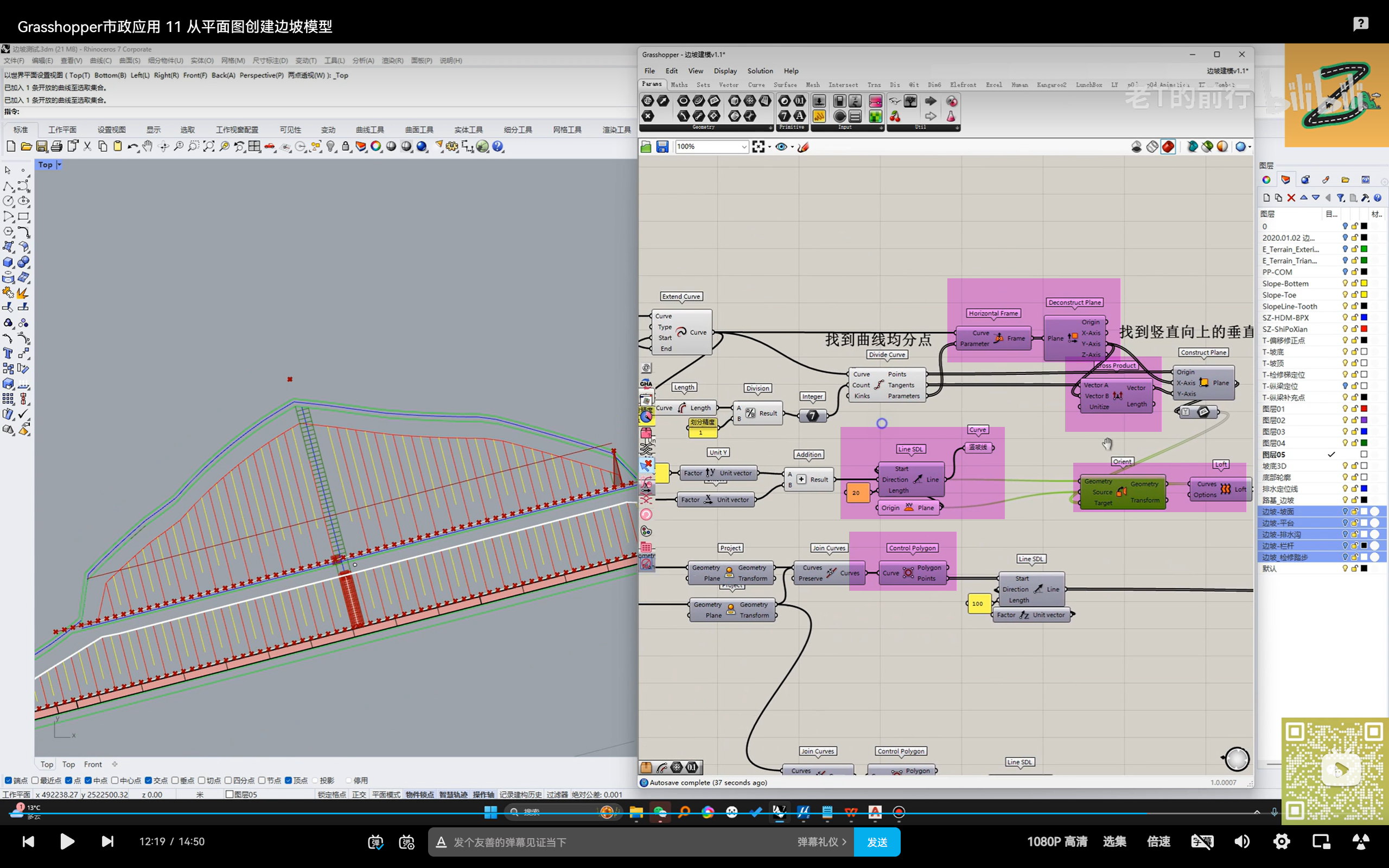Switch to the 曲线工具 toolbar tab

pos(369,130)
